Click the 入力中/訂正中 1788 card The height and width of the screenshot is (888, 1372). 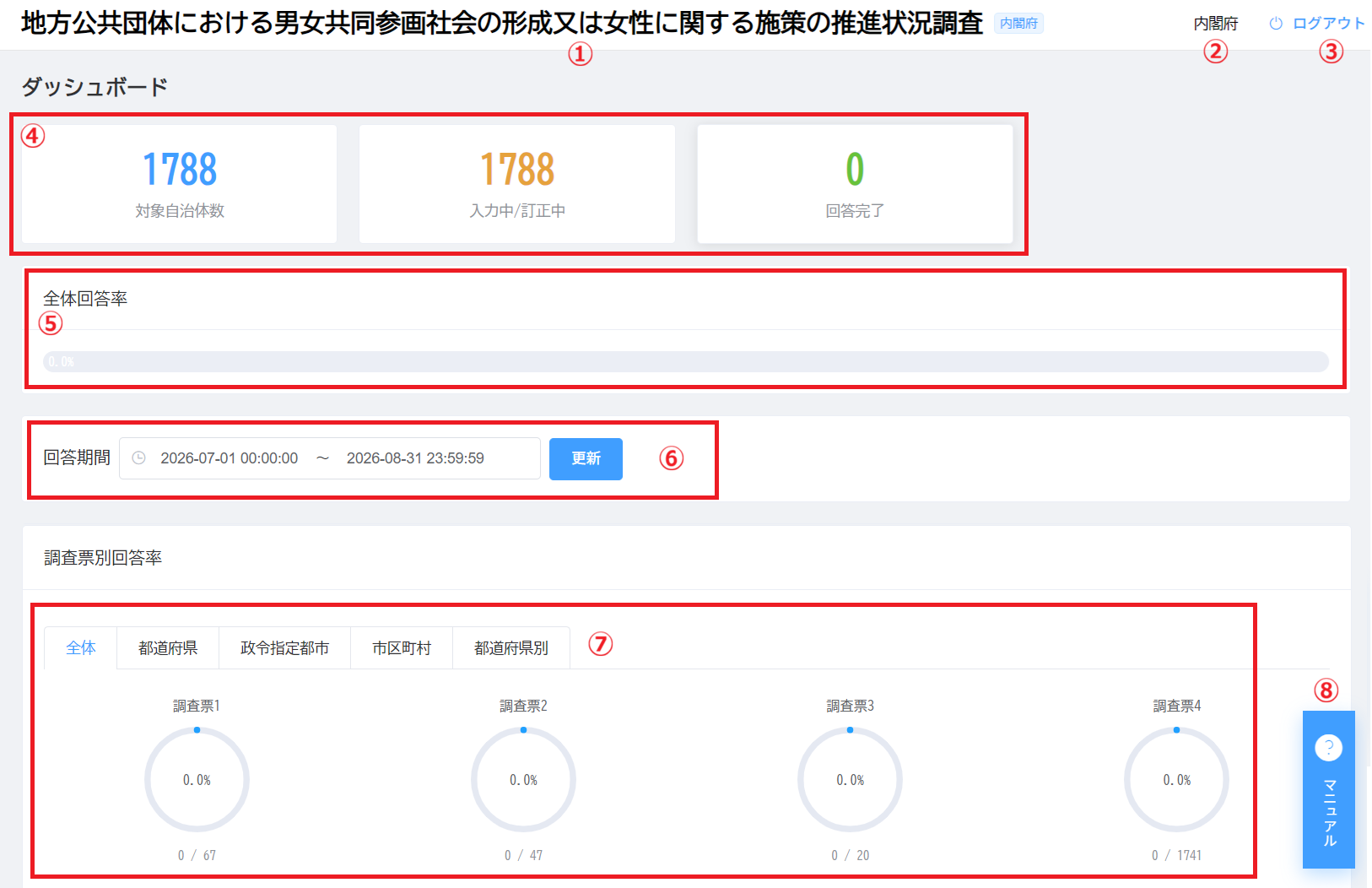pyautogui.click(x=517, y=184)
